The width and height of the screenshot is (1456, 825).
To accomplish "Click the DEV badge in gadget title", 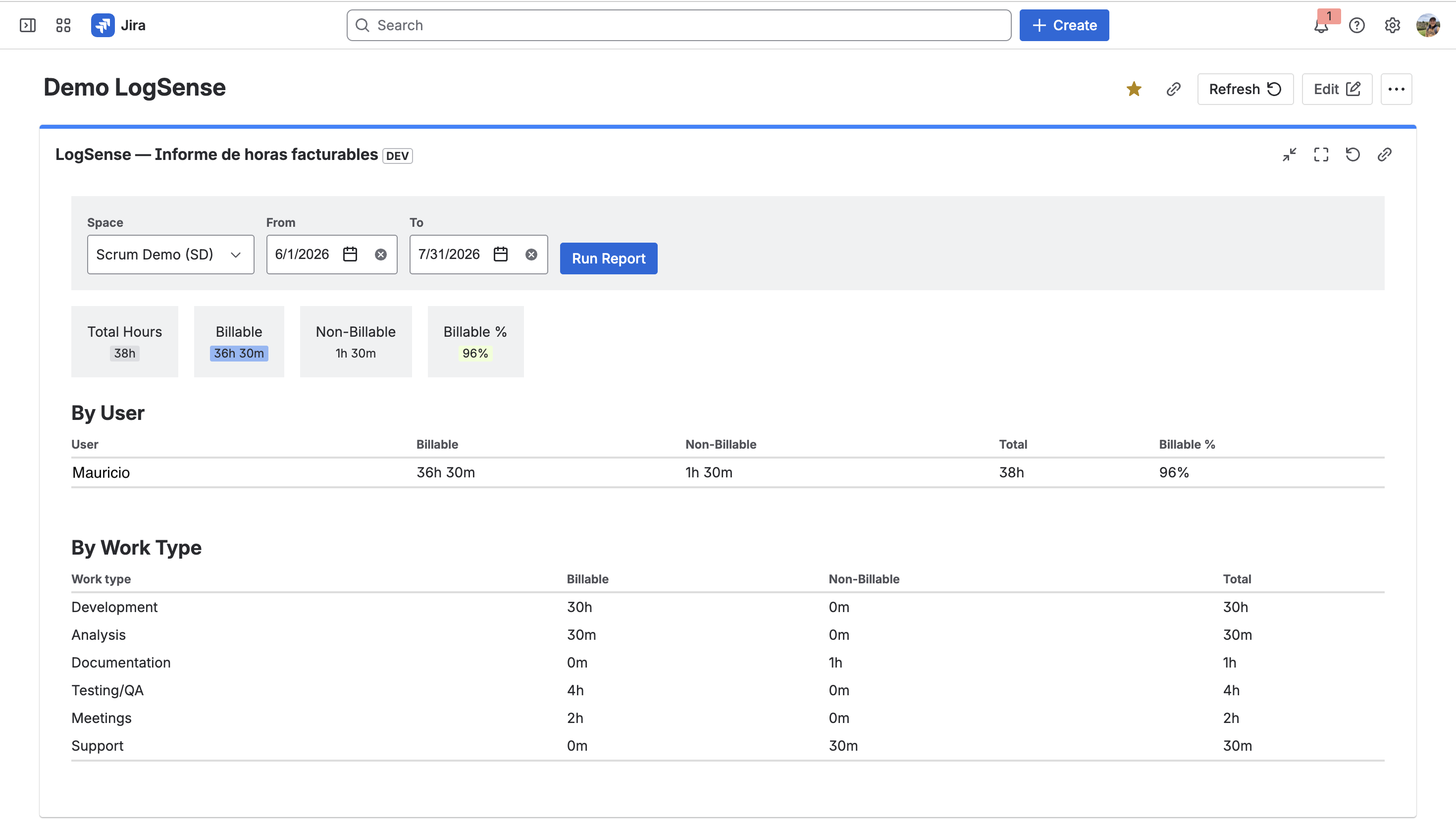I will point(397,156).
